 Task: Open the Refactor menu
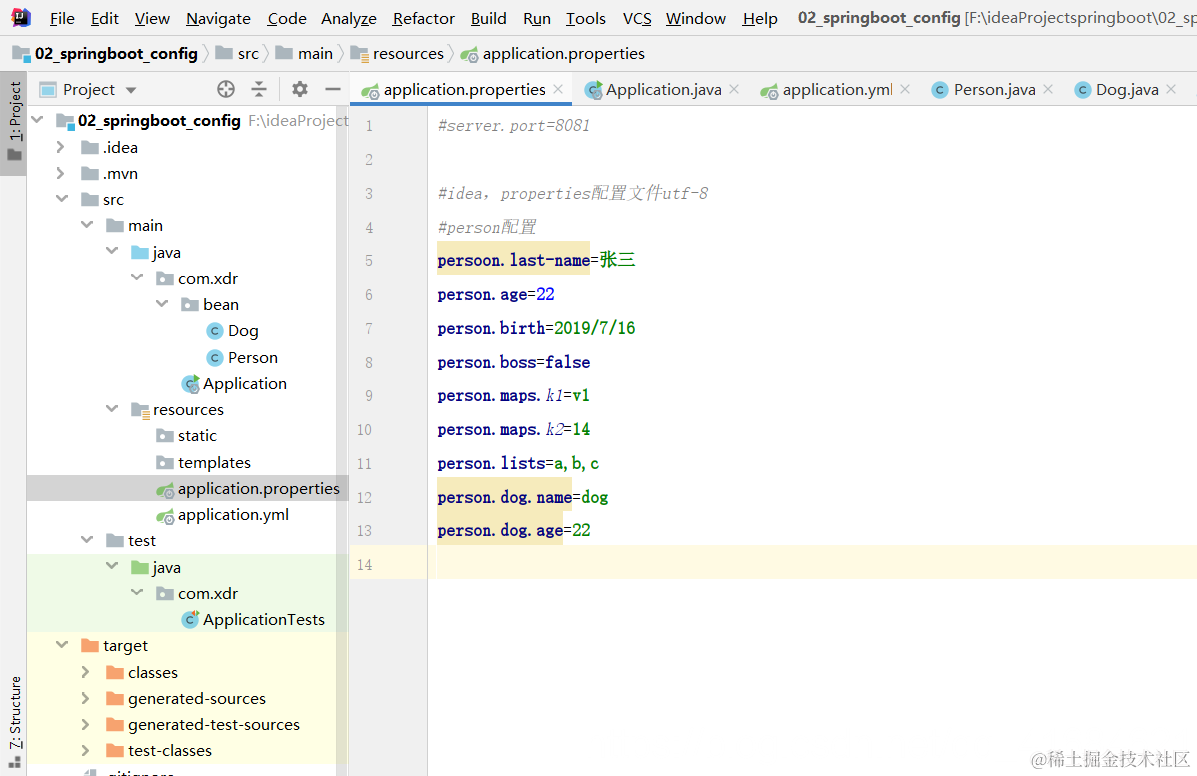(x=424, y=18)
